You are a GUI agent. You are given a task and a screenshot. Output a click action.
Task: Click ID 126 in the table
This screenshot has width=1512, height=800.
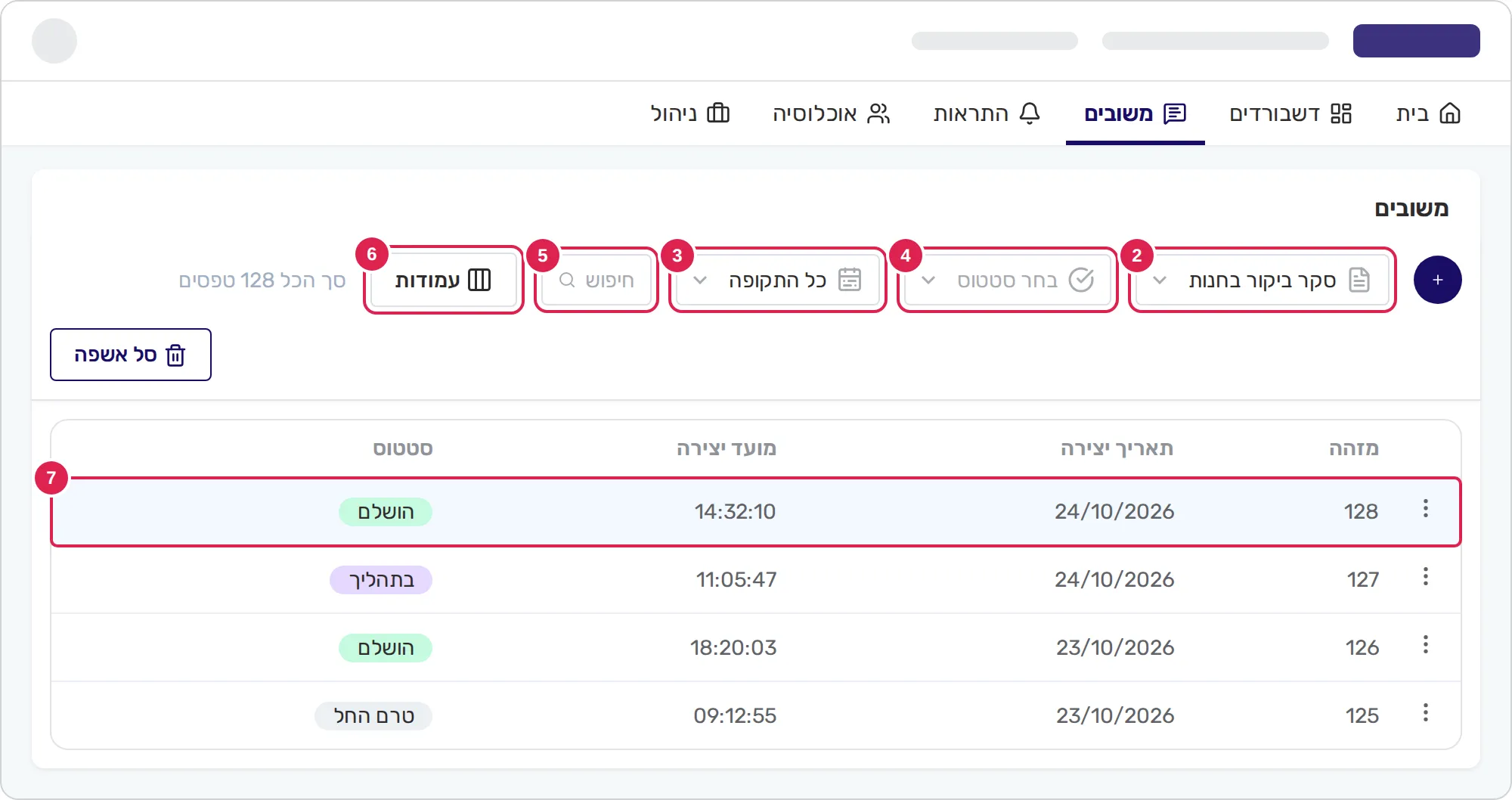click(x=1362, y=648)
